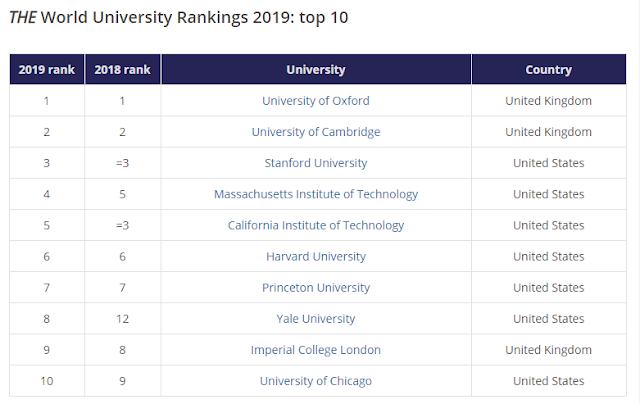Image resolution: width=640 pixels, height=404 pixels.
Task: Open the Yale University link
Action: (315, 319)
